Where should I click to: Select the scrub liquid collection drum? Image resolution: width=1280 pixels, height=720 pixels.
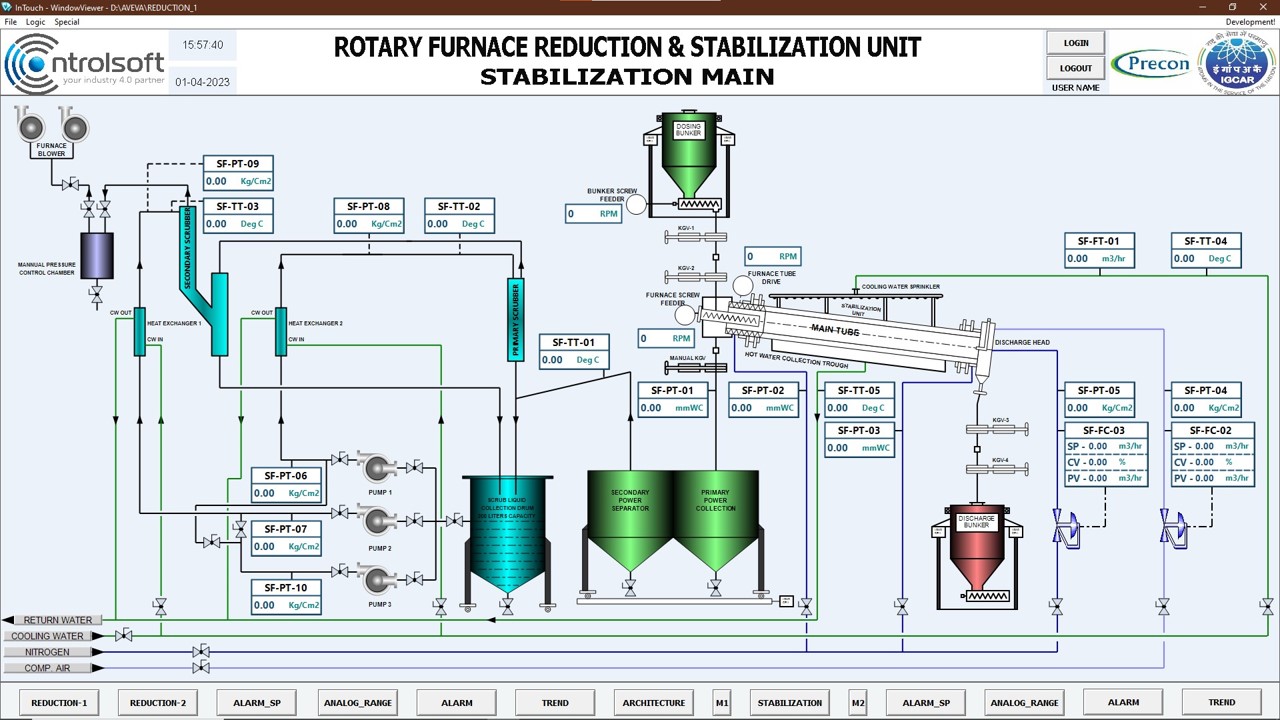(x=507, y=536)
